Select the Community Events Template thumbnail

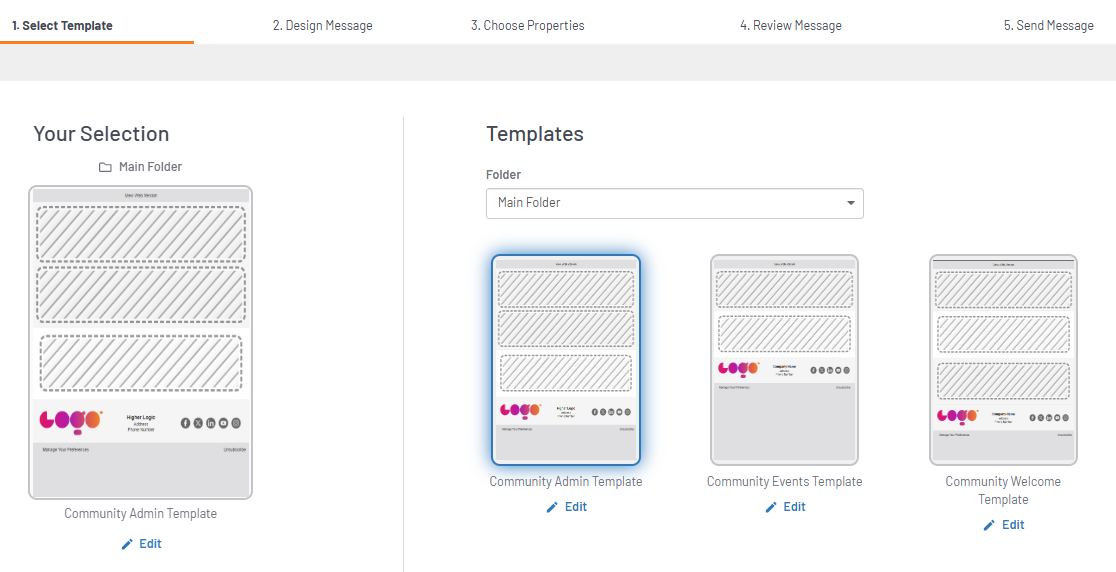[784, 360]
